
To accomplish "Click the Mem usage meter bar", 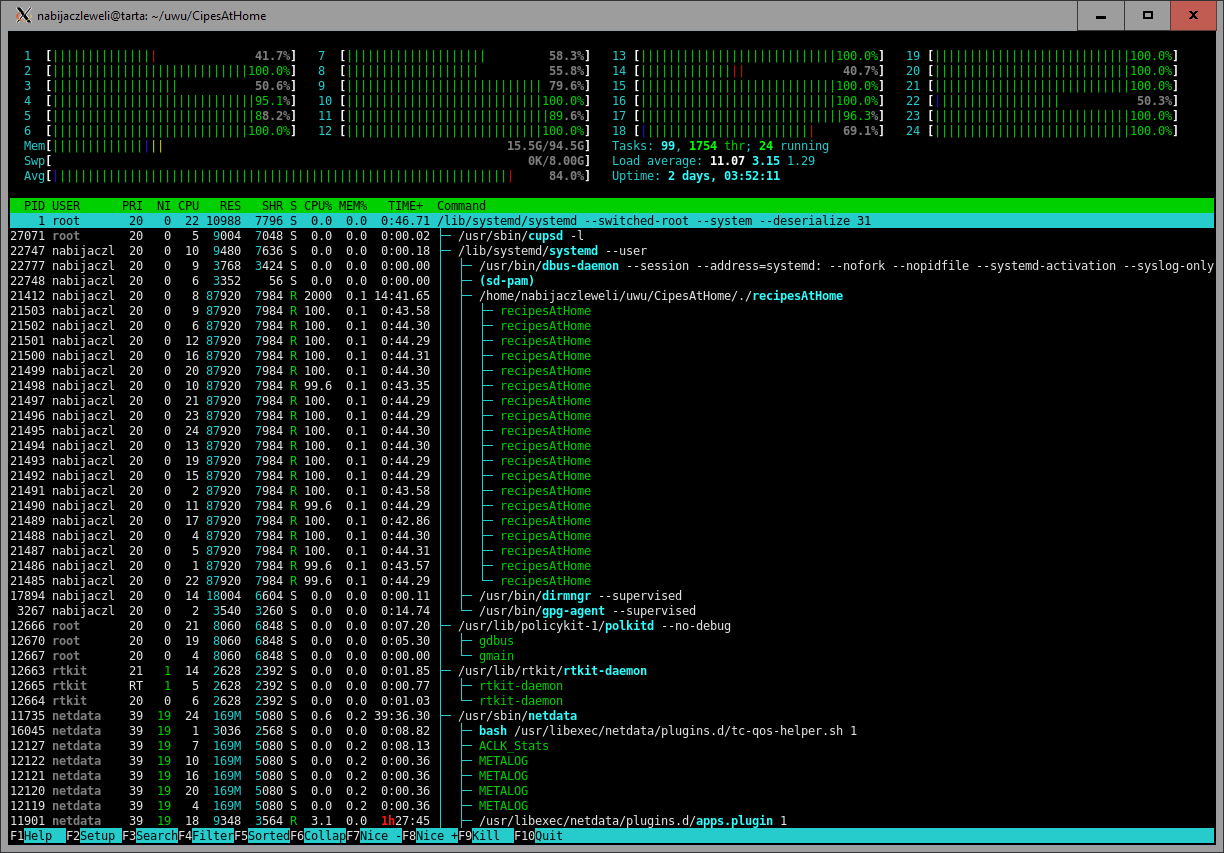I will pyautogui.click(x=300, y=146).
